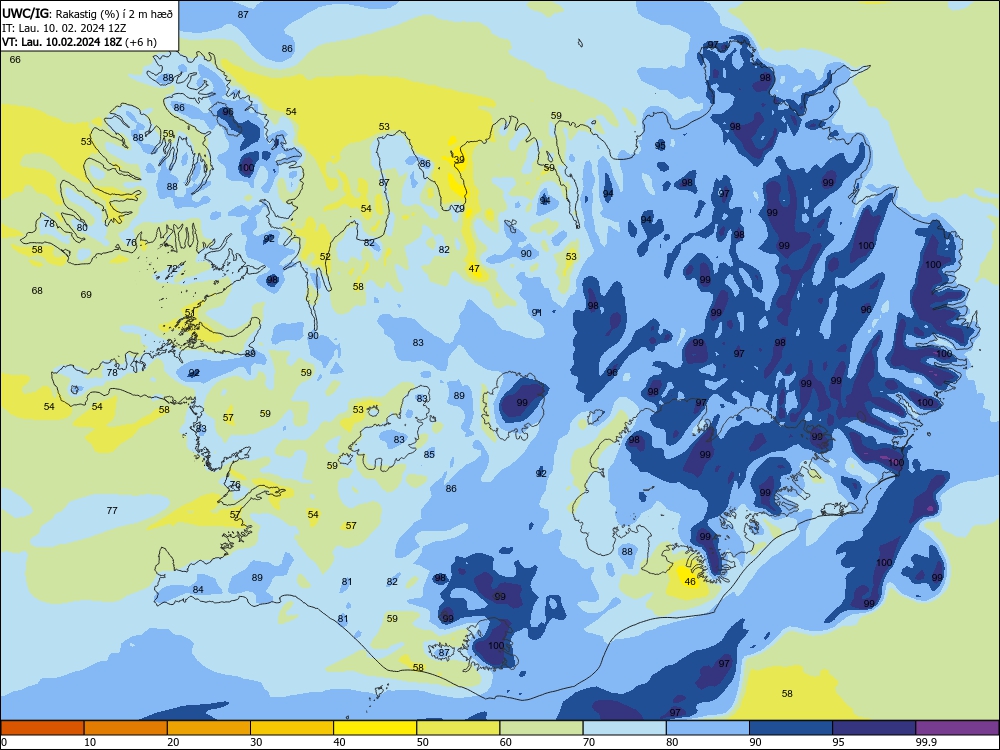Click the purple above-99.9 legend swatch

(x=957, y=728)
